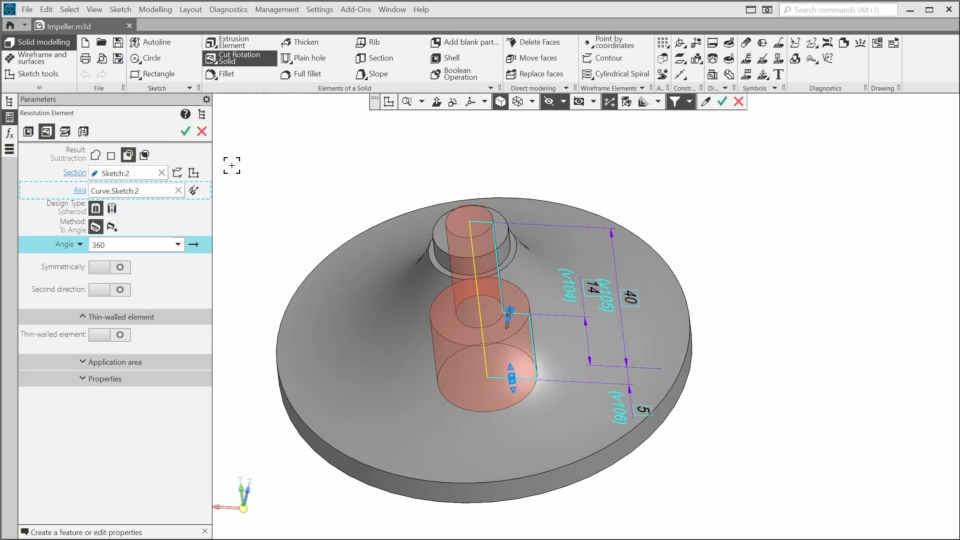Enable the Second direction switch

(x=109, y=290)
